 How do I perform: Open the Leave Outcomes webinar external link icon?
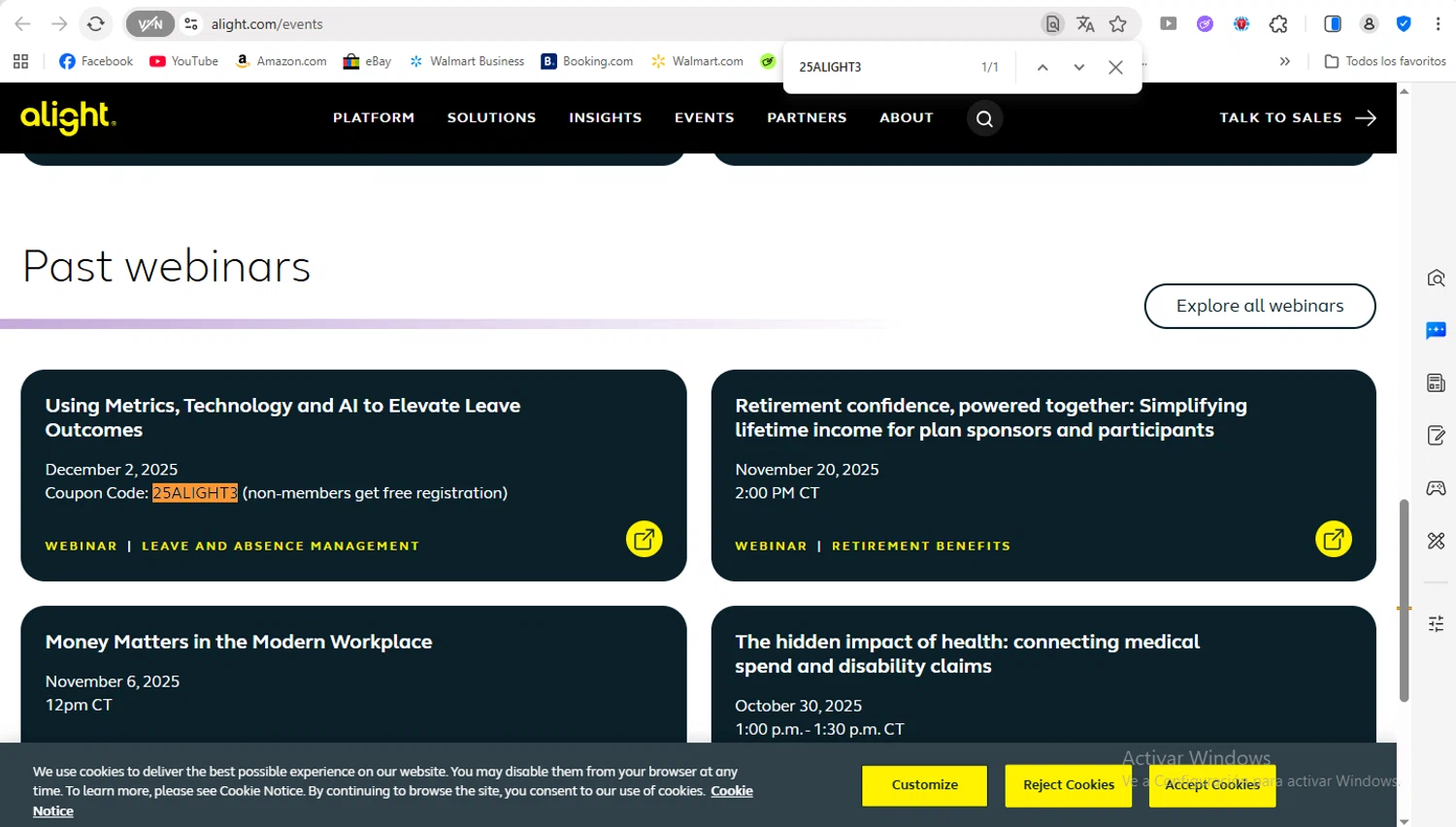pyautogui.click(x=644, y=539)
